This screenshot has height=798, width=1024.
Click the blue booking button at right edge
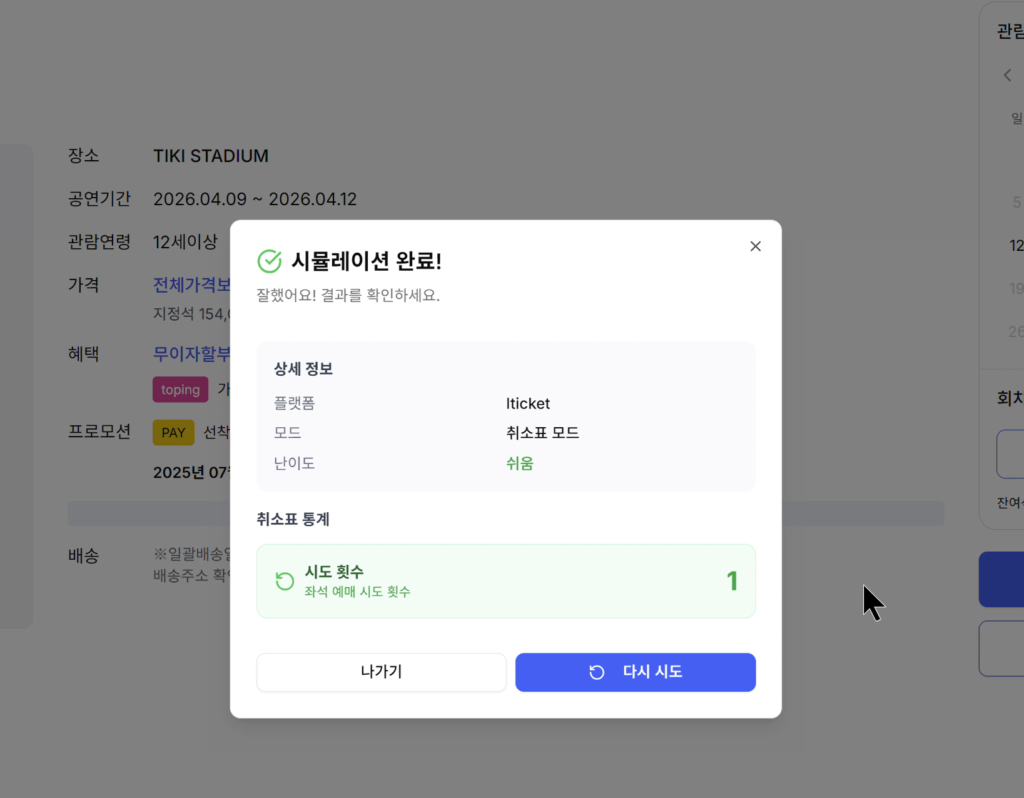point(1002,579)
